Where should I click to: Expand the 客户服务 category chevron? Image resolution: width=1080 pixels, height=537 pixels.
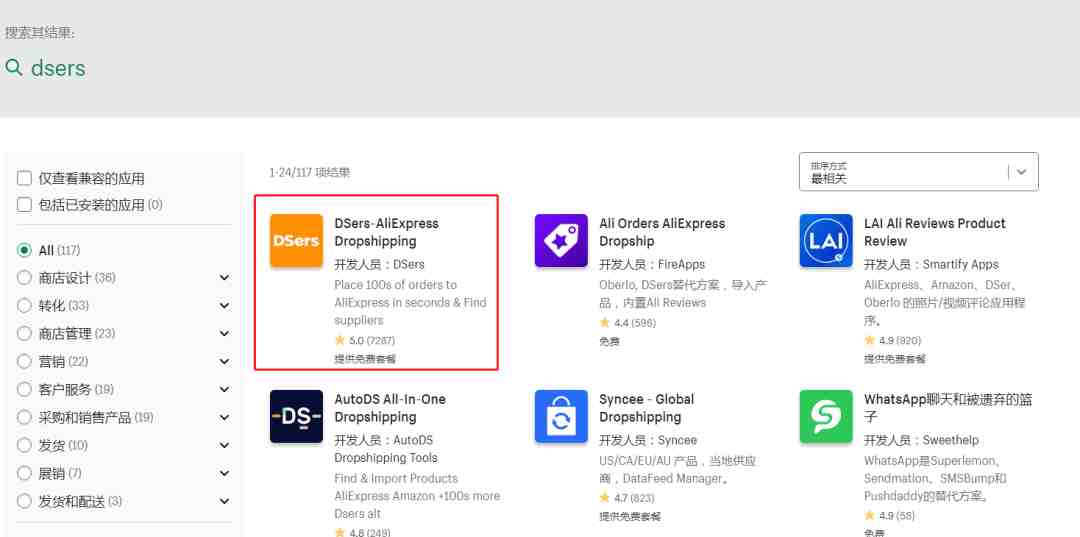(x=225, y=390)
